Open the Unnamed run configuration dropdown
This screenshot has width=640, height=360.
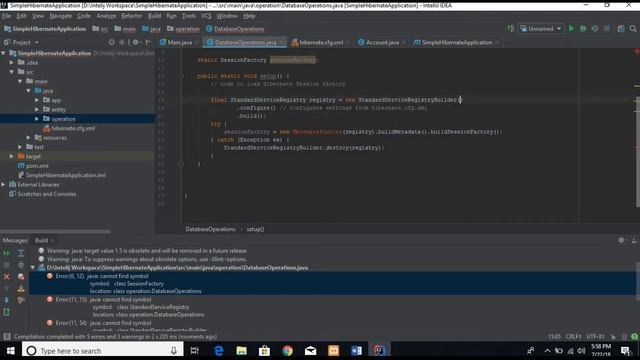541,29
